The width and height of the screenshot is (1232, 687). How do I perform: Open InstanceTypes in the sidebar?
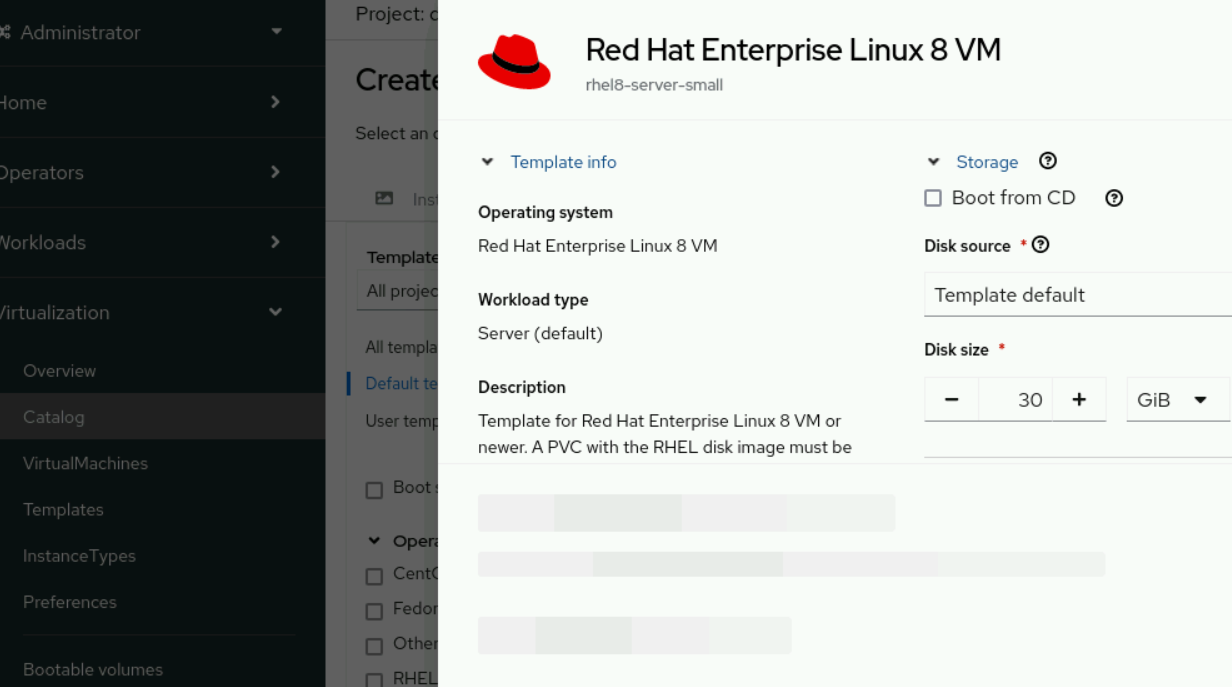79,555
